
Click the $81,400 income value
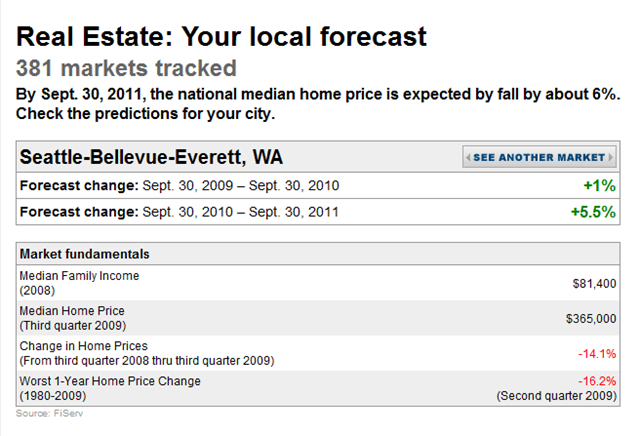(594, 283)
